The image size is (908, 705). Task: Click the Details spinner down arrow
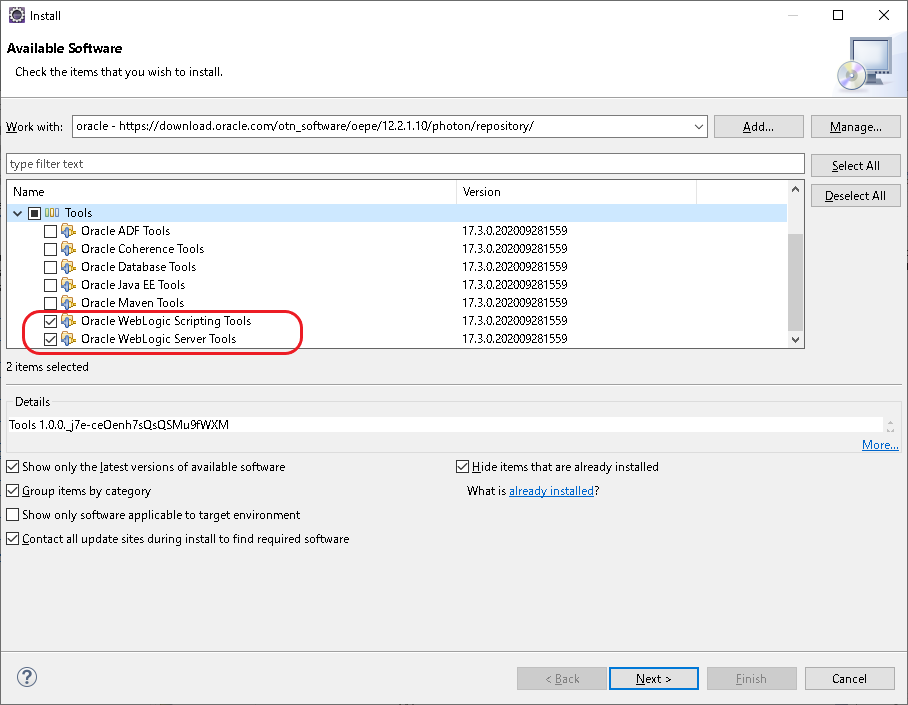click(x=891, y=429)
